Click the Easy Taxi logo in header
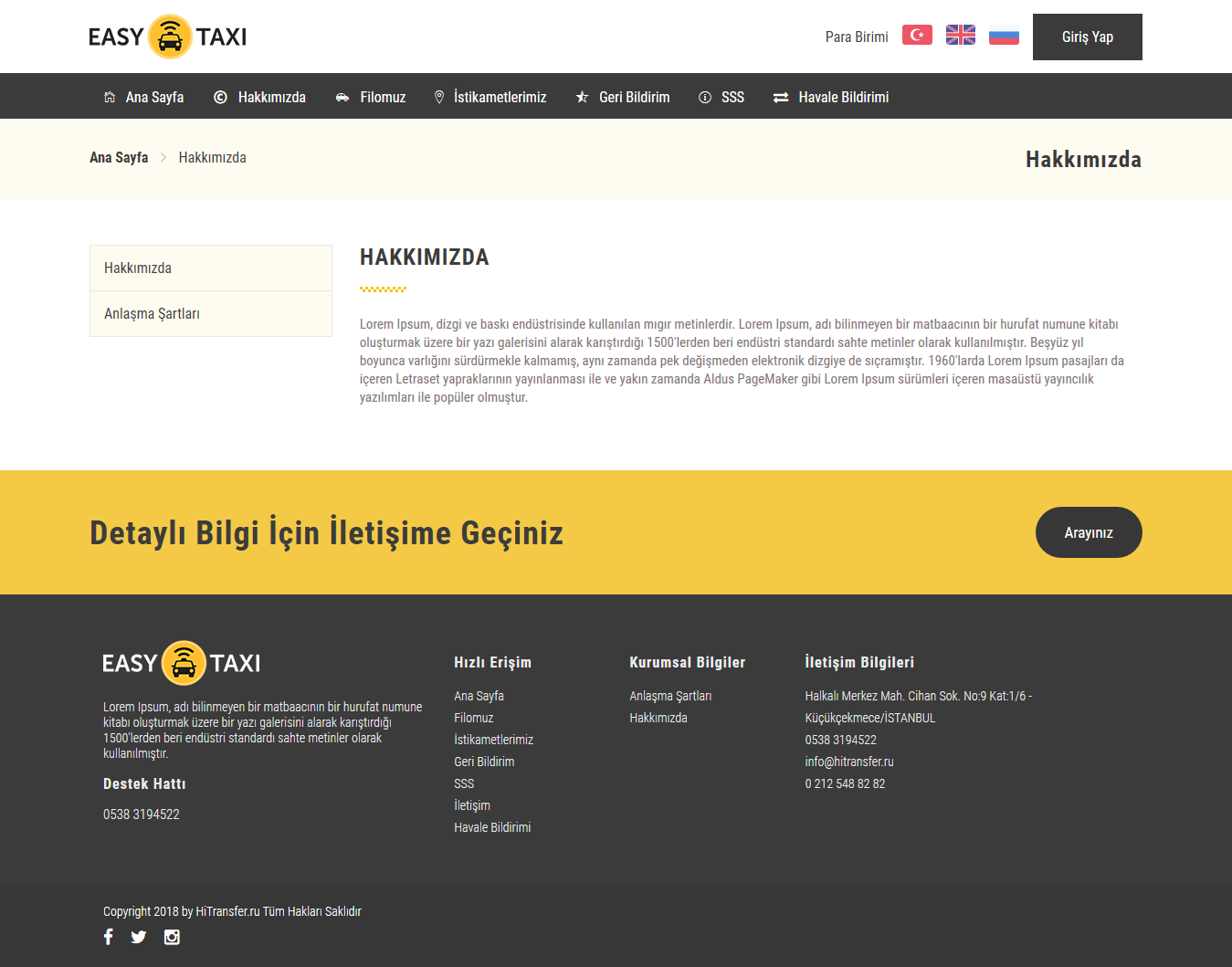 pyautogui.click(x=168, y=37)
